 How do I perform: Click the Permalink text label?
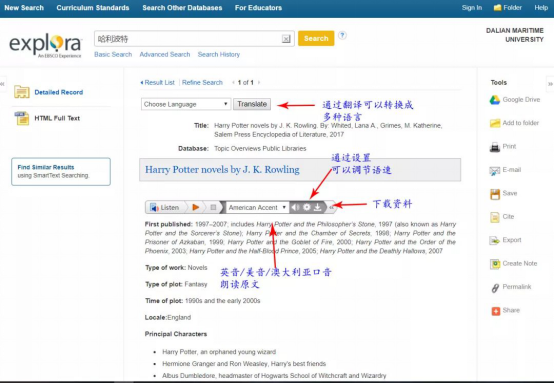(517, 287)
